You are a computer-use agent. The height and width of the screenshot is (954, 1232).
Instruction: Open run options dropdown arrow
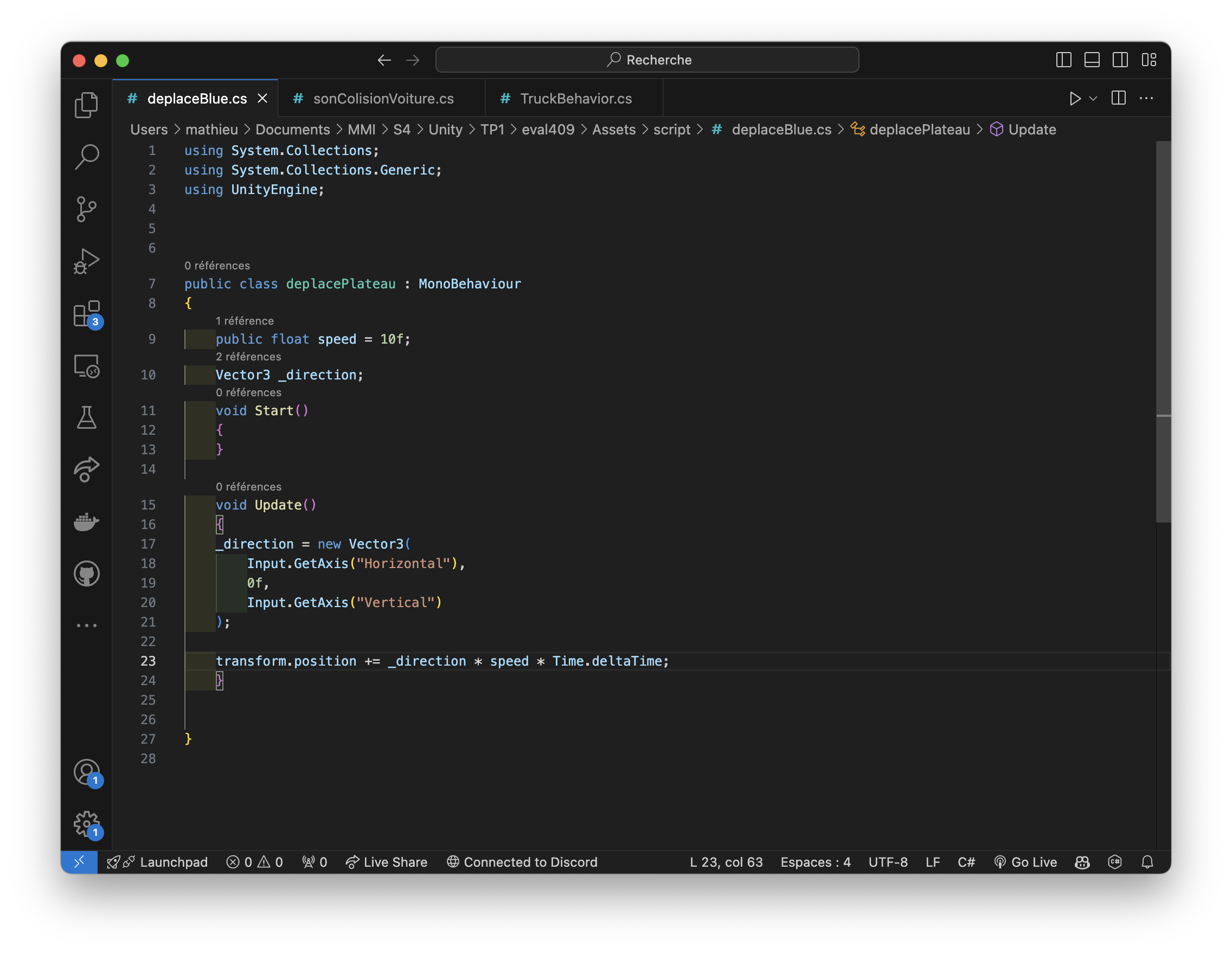point(1093,99)
